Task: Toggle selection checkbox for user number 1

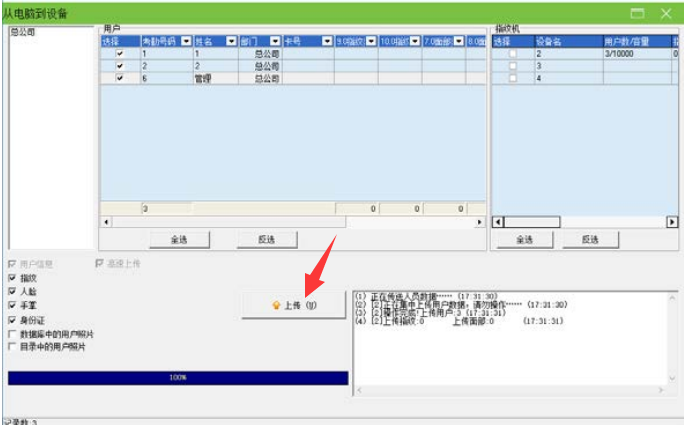Action: point(120,54)
